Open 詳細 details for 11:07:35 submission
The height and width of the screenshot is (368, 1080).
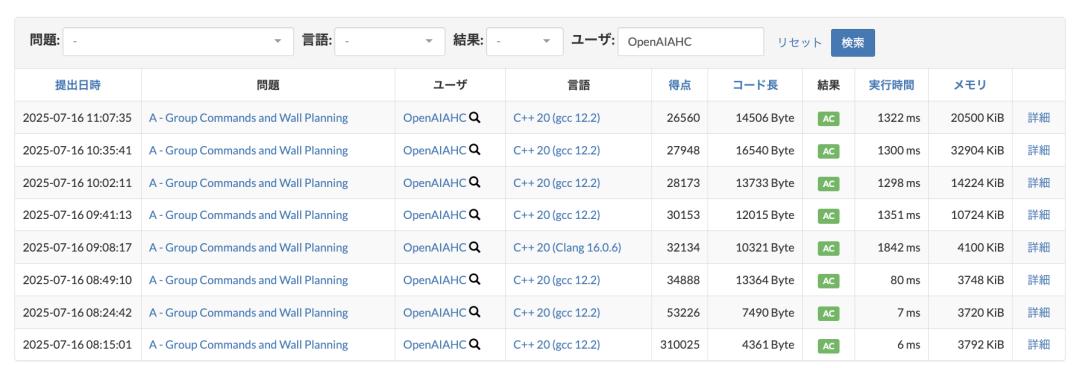(1039, 118)
